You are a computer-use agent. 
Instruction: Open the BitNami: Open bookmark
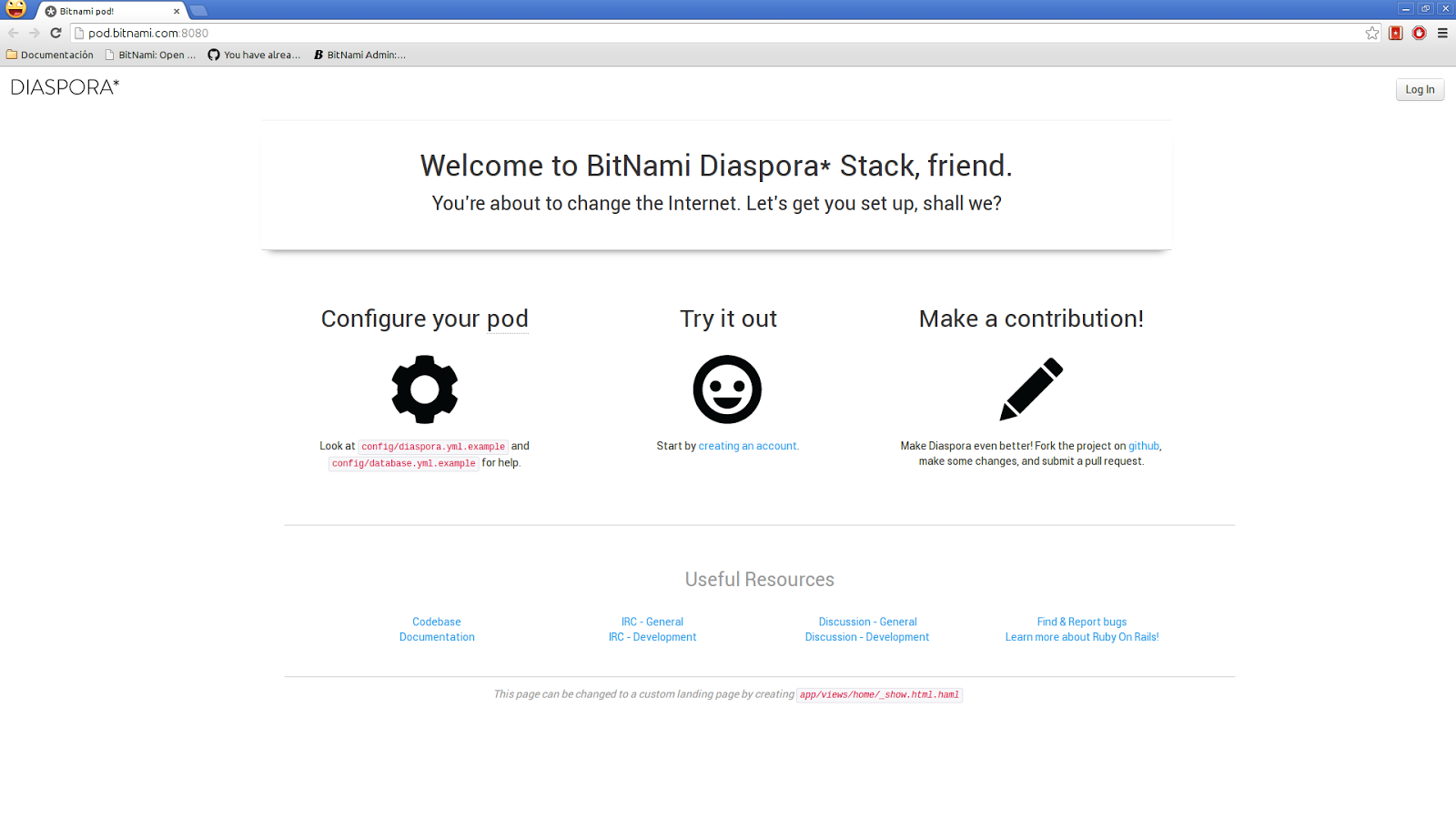click(x=150, y=55)
